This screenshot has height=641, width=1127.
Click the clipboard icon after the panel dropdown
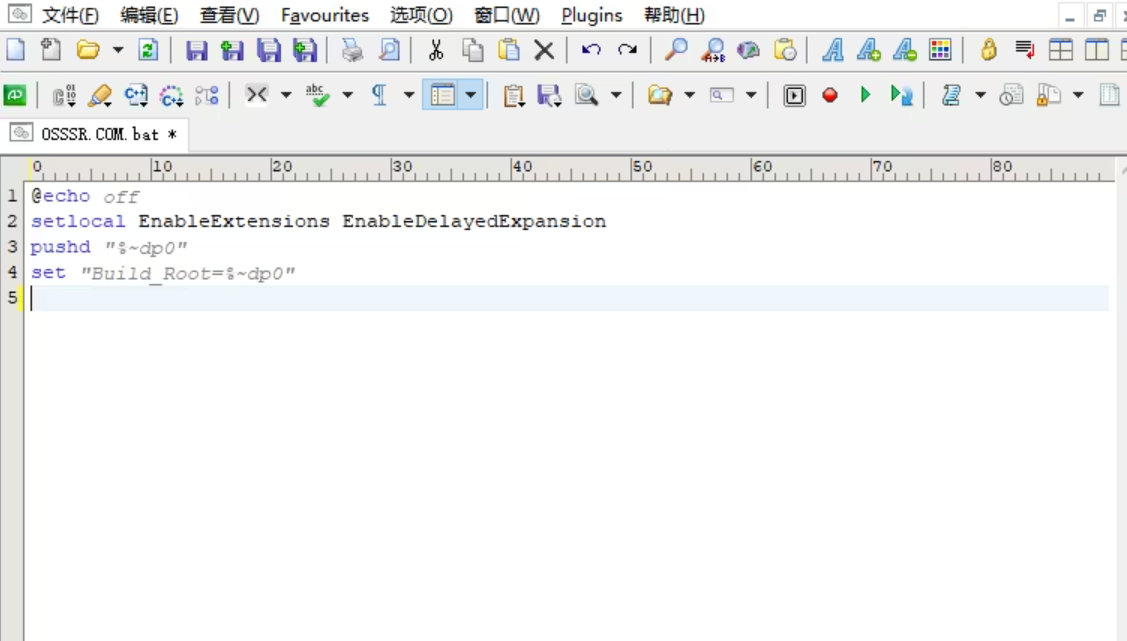[513, 96]
